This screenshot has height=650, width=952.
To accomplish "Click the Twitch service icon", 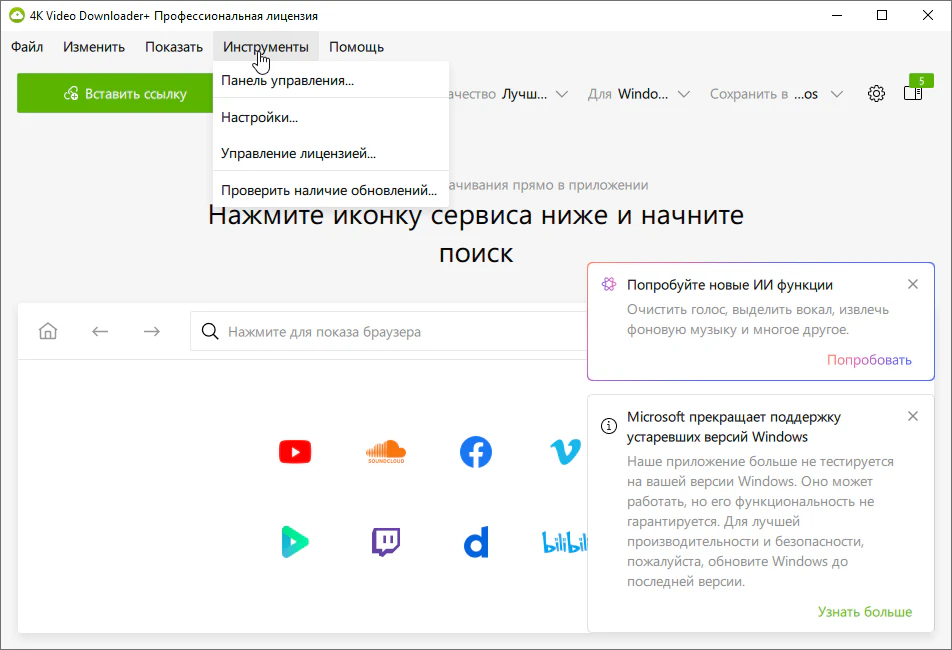I will [x=385, y=542].
